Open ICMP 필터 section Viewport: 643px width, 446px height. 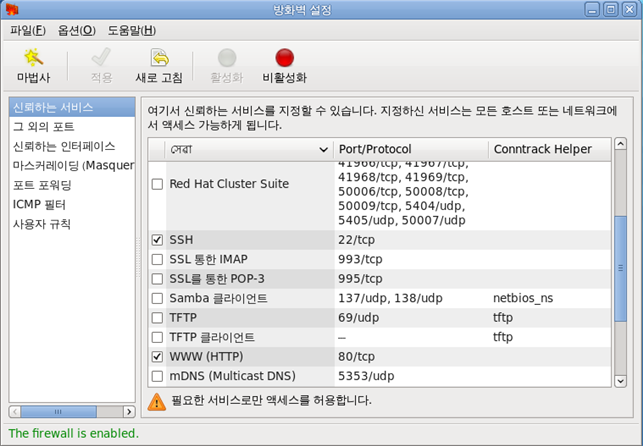[72, 205]
